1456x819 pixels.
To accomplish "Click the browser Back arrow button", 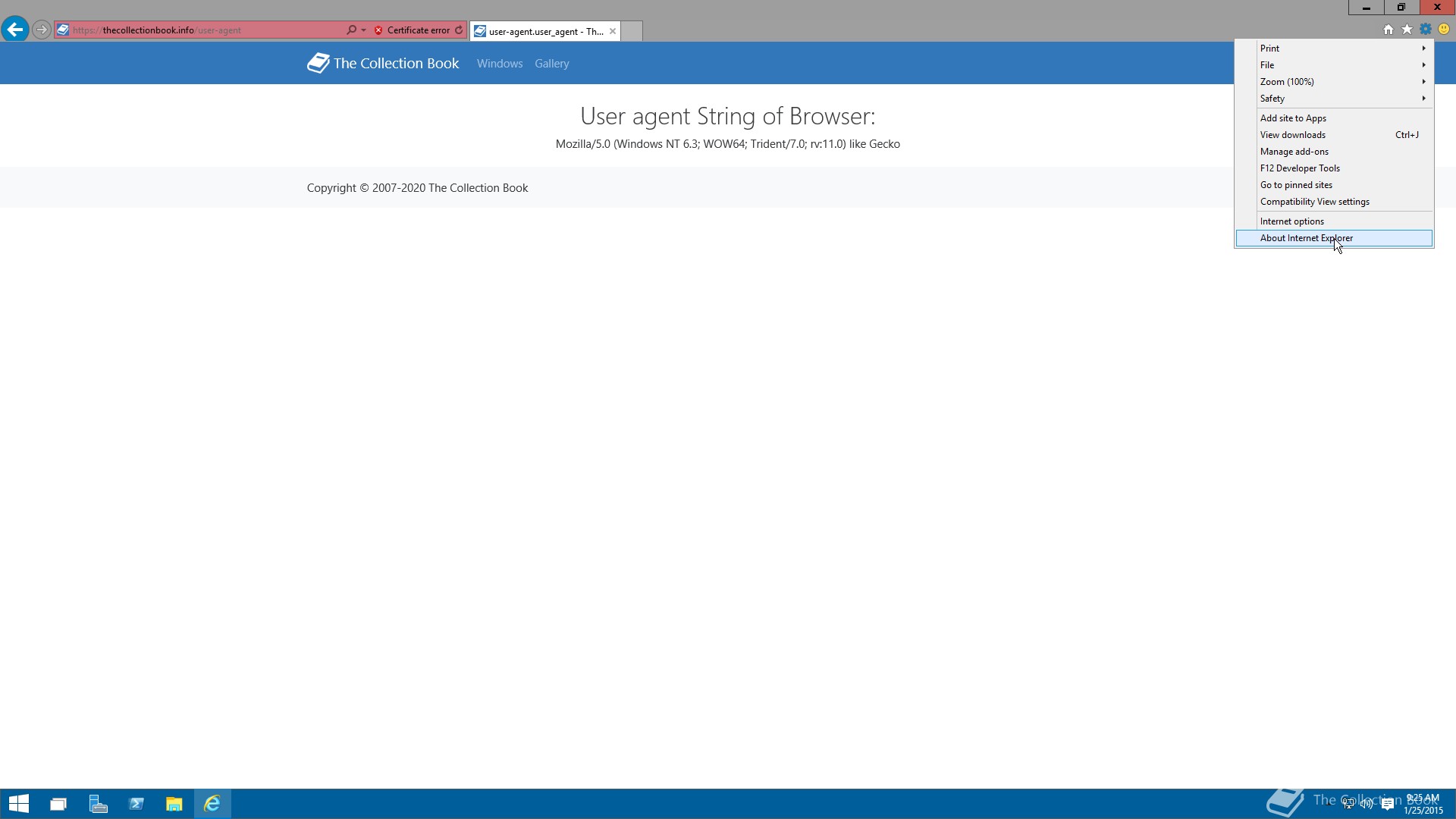I will click(14, 30).
